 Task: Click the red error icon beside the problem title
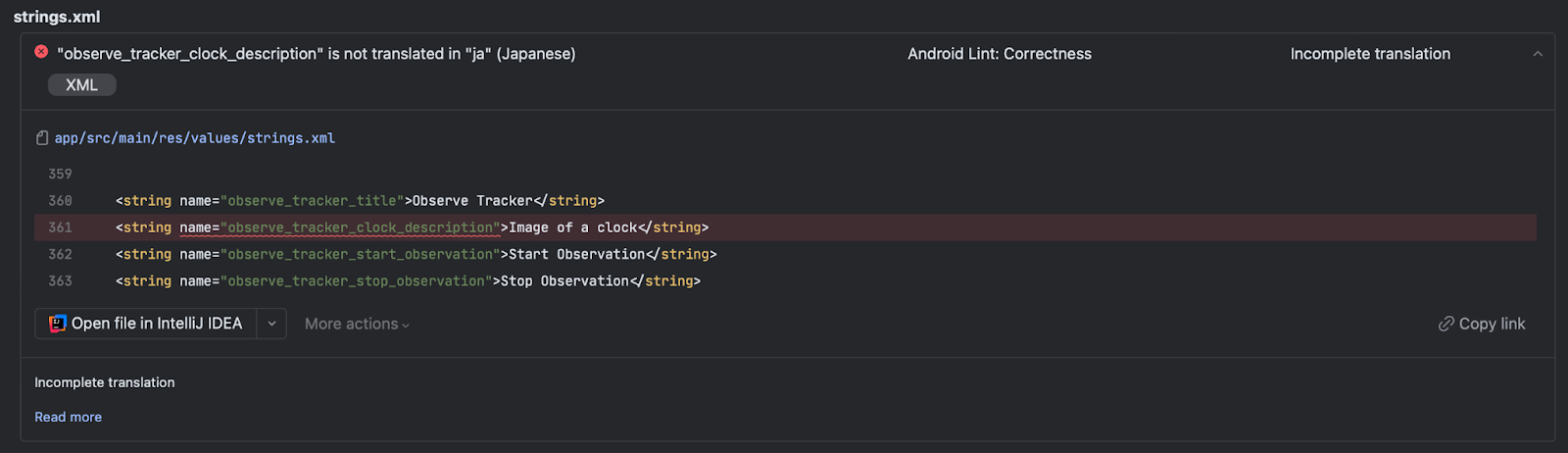pos(41,52)
